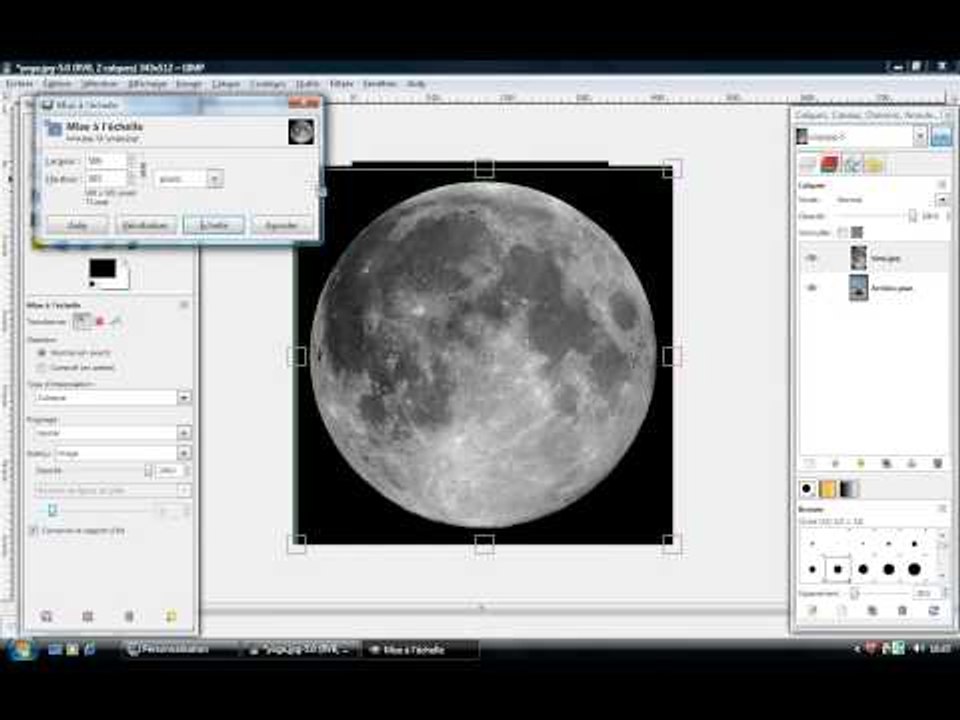Open the Channels tab icon in right dock
This screenshot has width=960, height=720.
click(830, 164)
